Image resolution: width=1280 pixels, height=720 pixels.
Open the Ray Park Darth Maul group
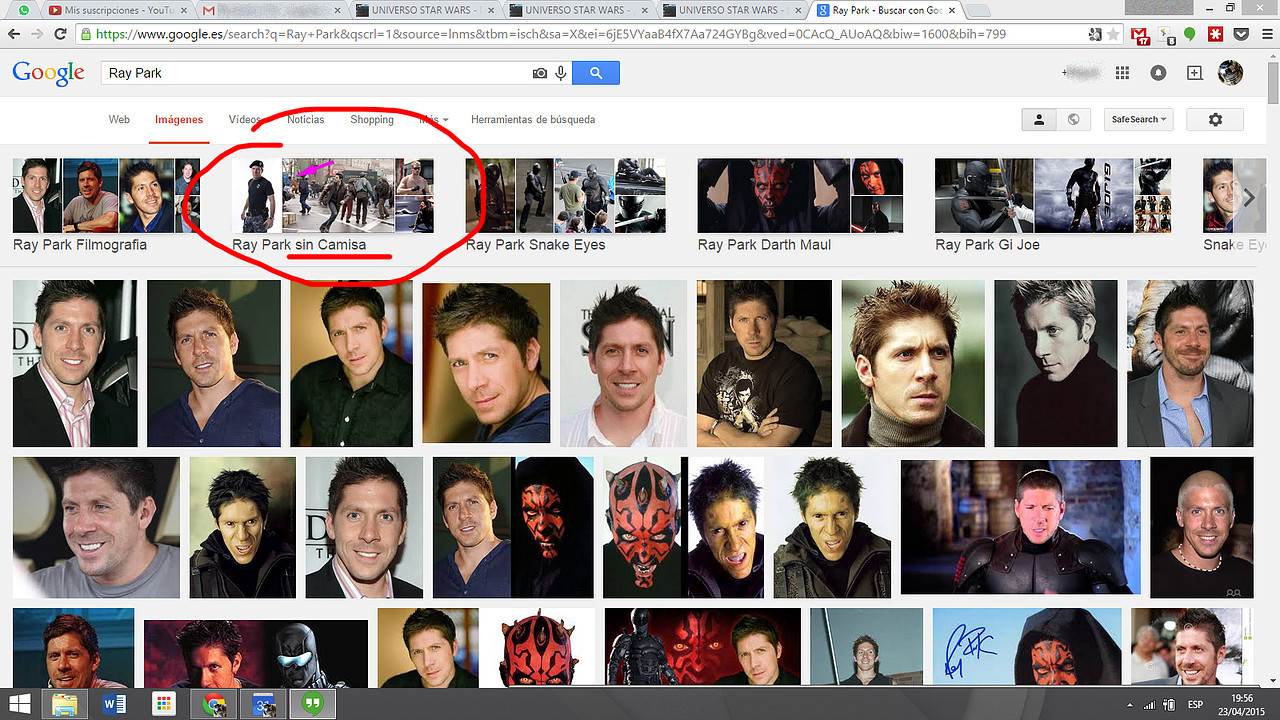point(800,205)
